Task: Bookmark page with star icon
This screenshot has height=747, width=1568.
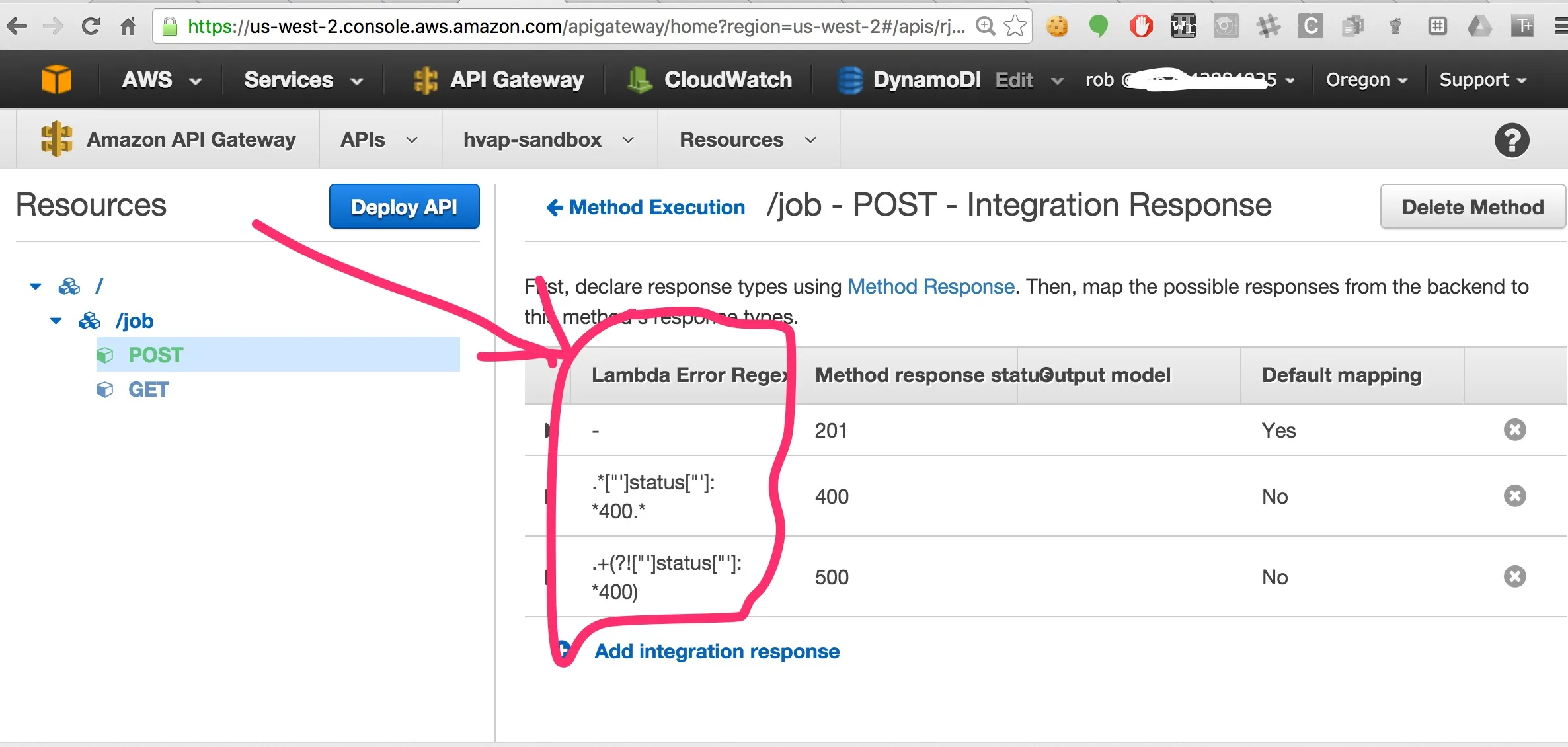Action: [1014, 26]
